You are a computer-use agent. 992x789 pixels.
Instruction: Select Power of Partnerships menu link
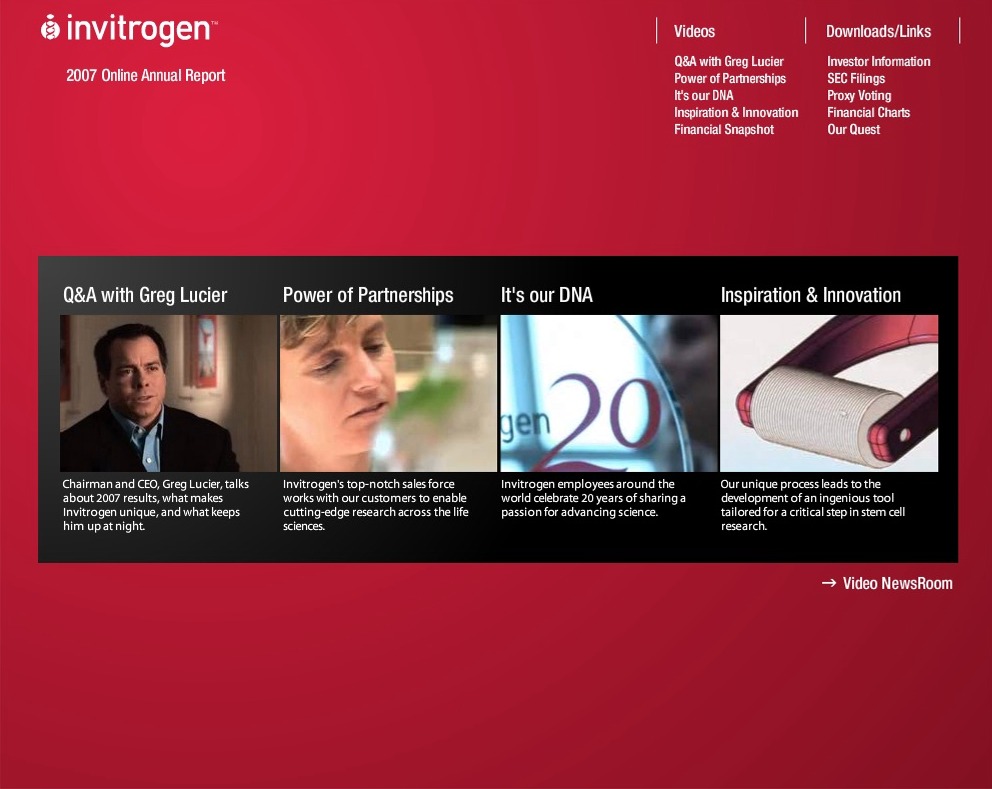click(729, 79)
